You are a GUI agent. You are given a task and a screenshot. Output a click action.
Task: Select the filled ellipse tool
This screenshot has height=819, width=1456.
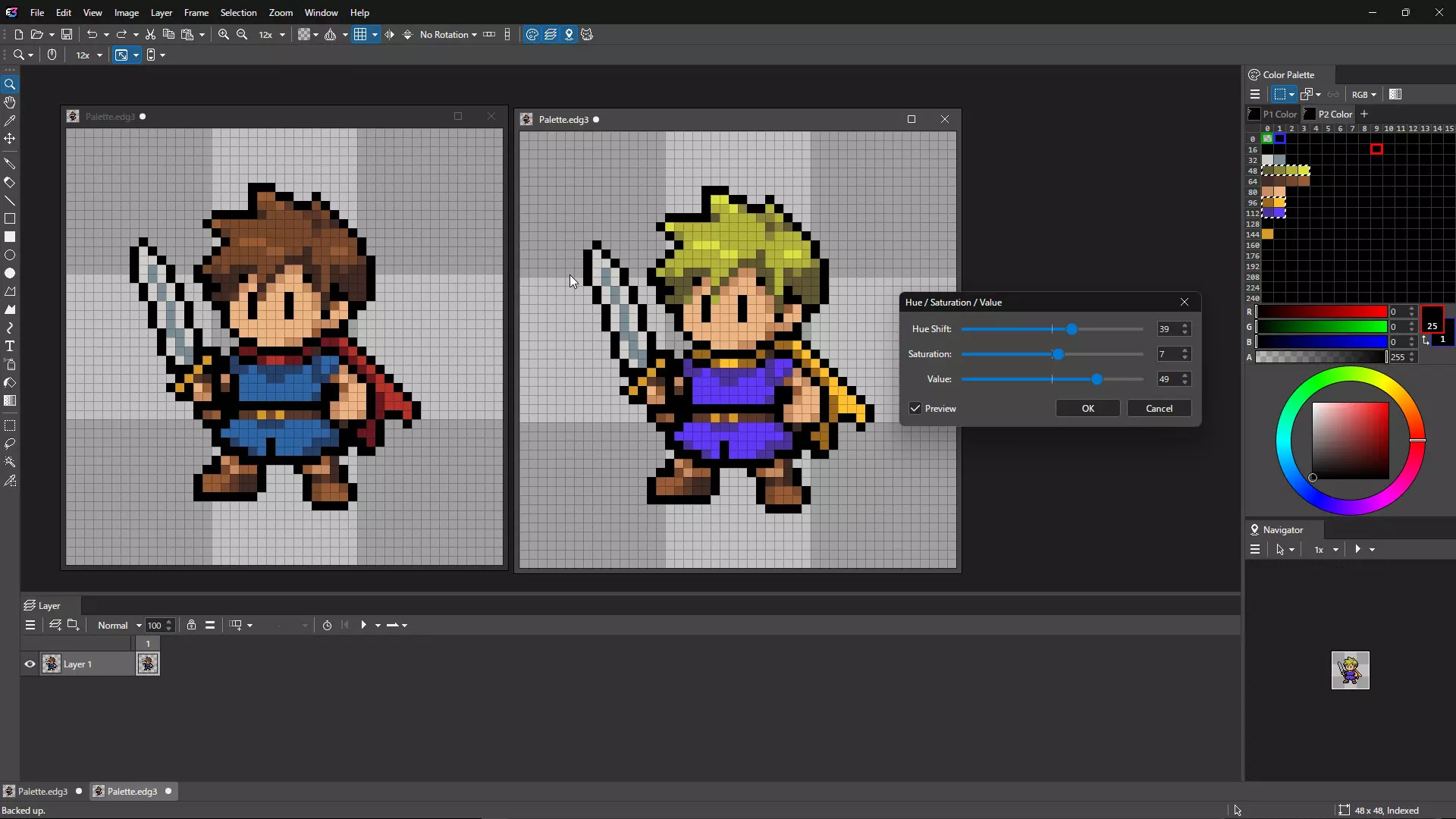coord(10,274)
